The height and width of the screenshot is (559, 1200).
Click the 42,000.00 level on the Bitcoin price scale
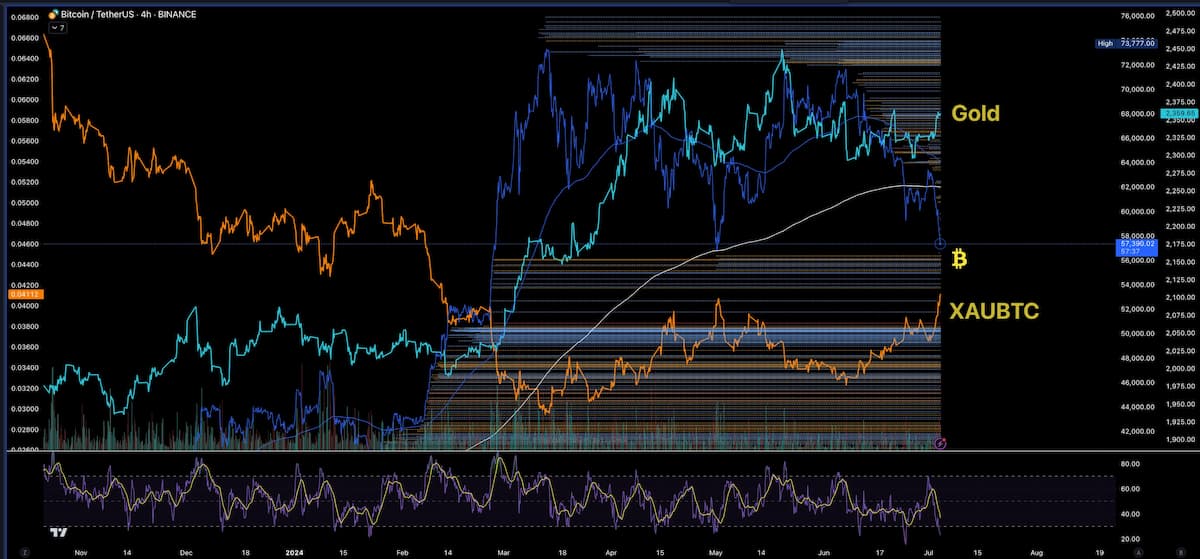1138,431
